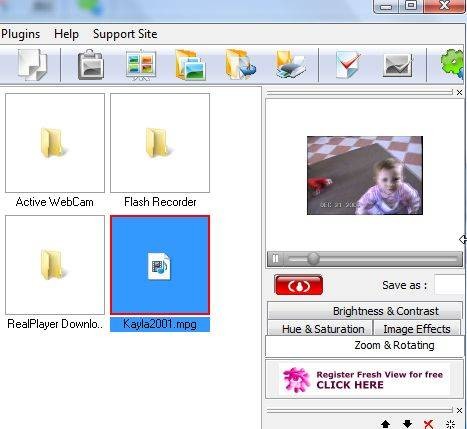Click the video preview image
This screenshot has height=429, width=467.
(365, 175)
